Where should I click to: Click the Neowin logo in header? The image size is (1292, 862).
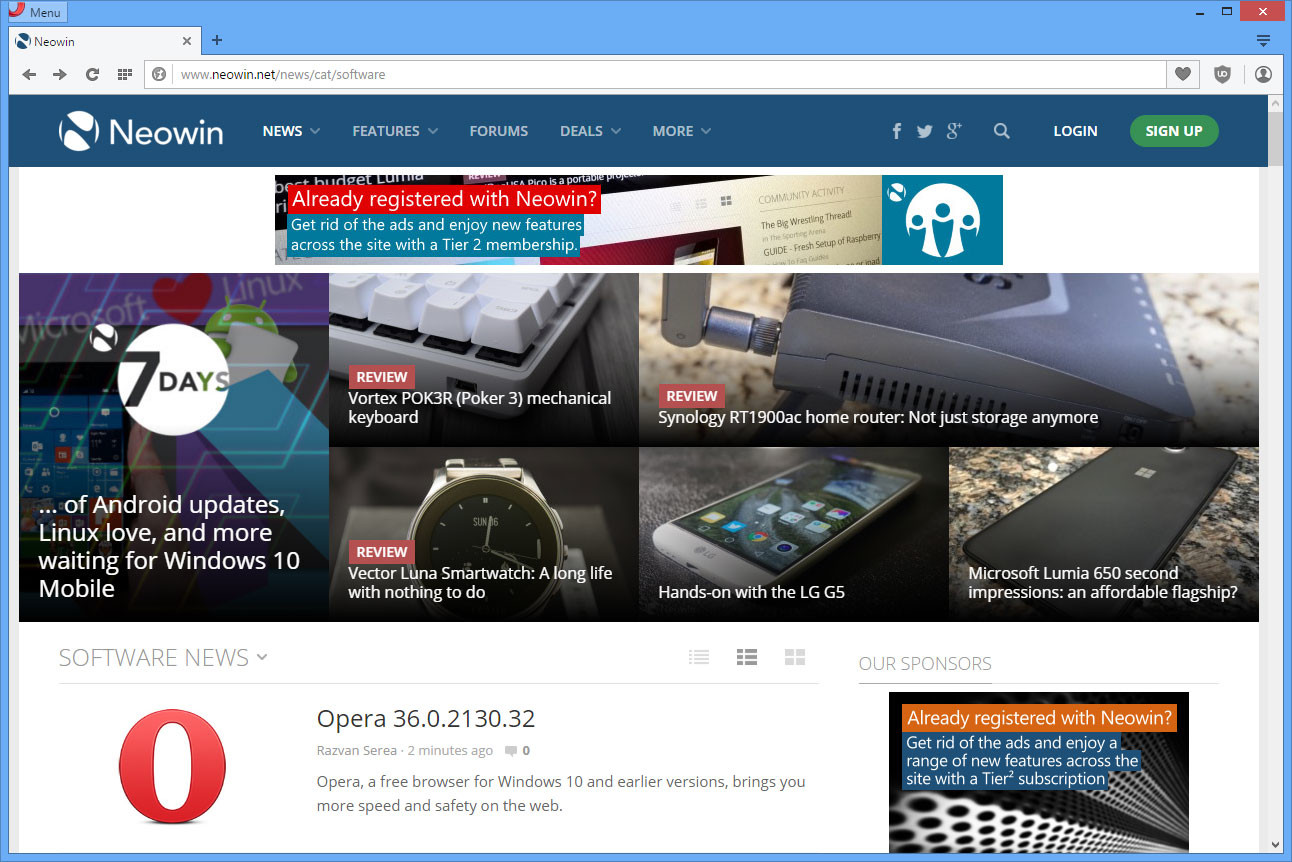141,131
